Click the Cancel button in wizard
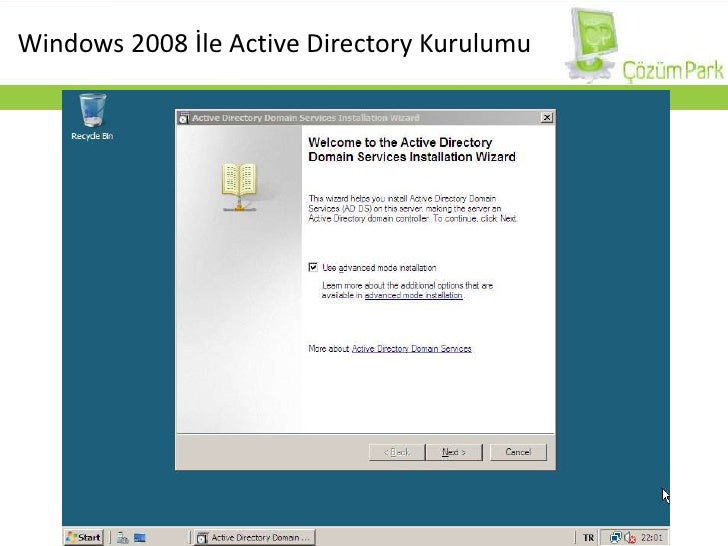This screenshot has height=546, width=728. click(518, 452)
